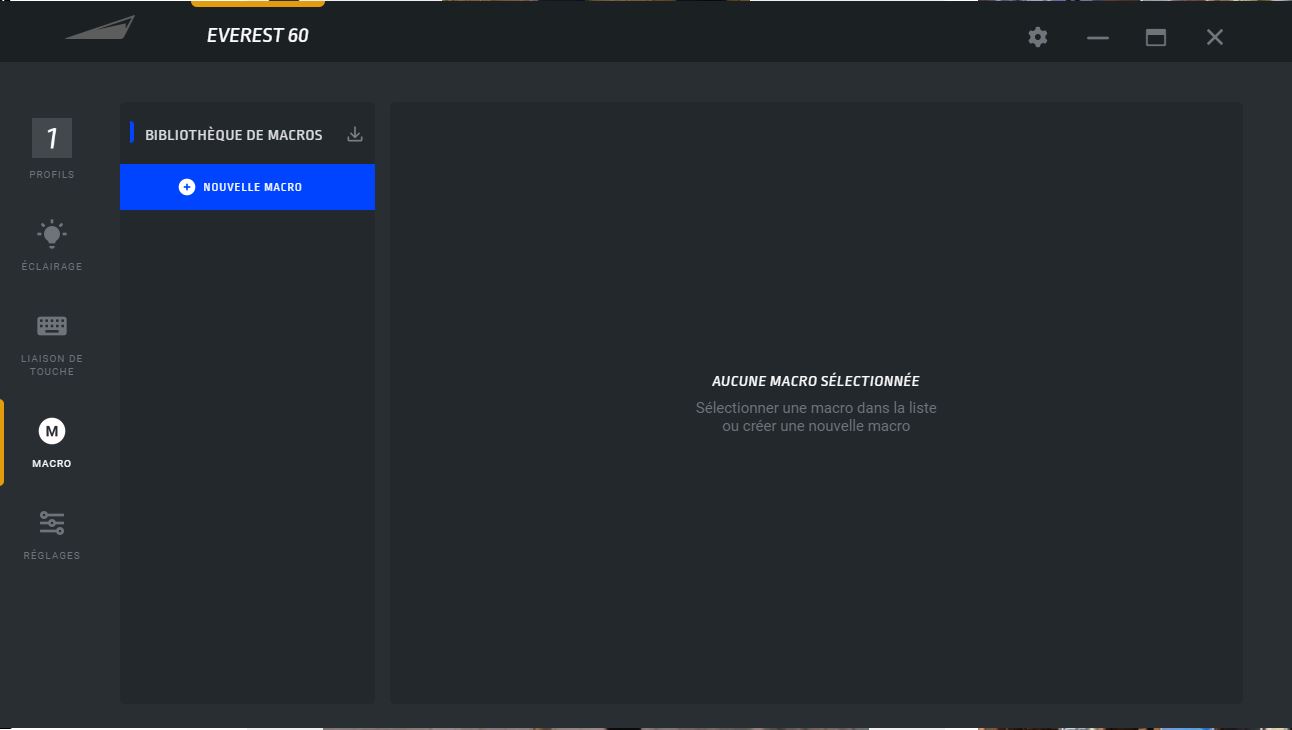
Task: Open Réglages via the sliders icon
Action: (x=52, y=523)
